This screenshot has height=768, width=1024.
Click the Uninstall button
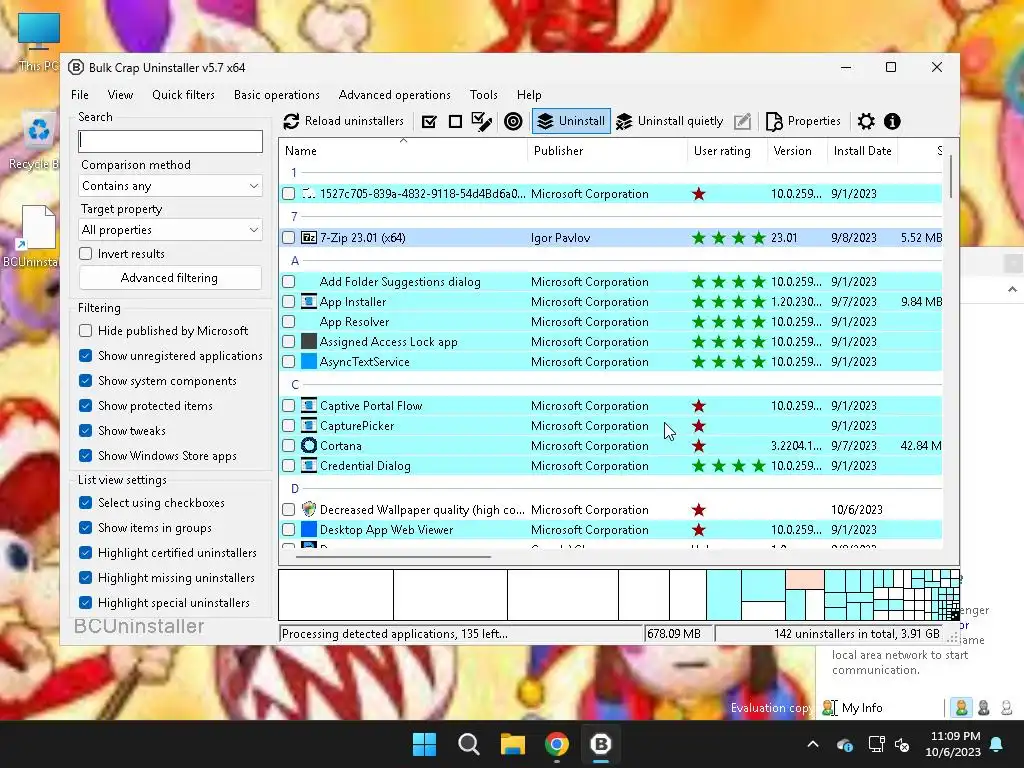(x=571, y=121)
